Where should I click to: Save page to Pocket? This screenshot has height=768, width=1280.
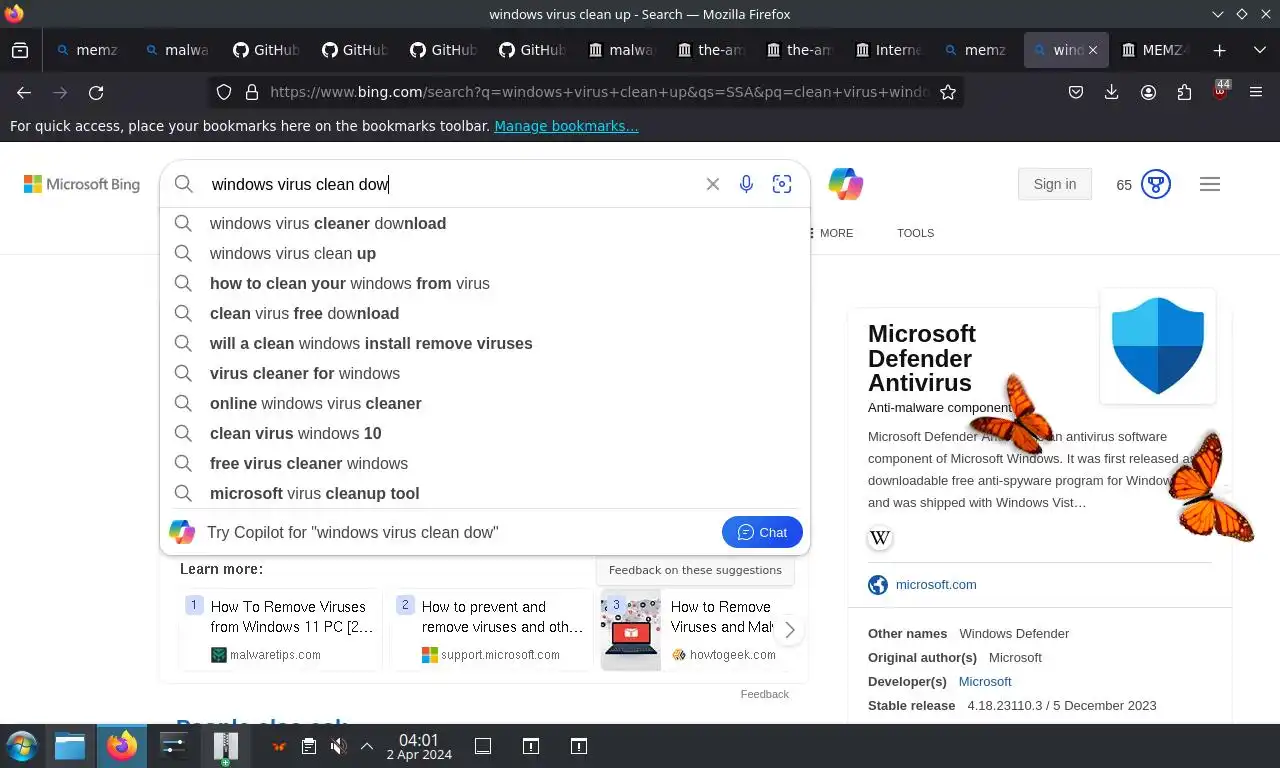(x=1076, y=92)
